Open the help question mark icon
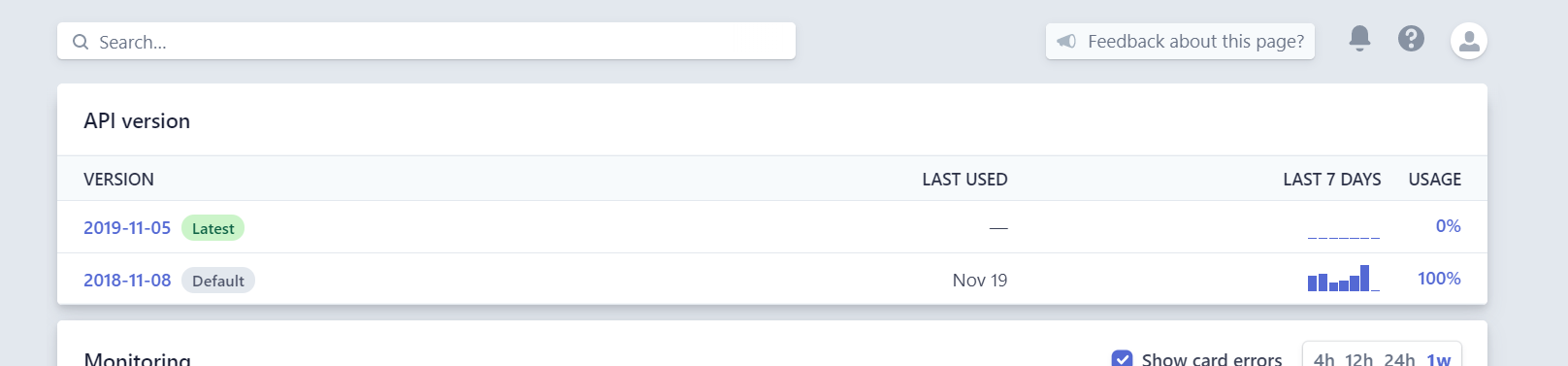The image size is (1568, 366). 1411,39
